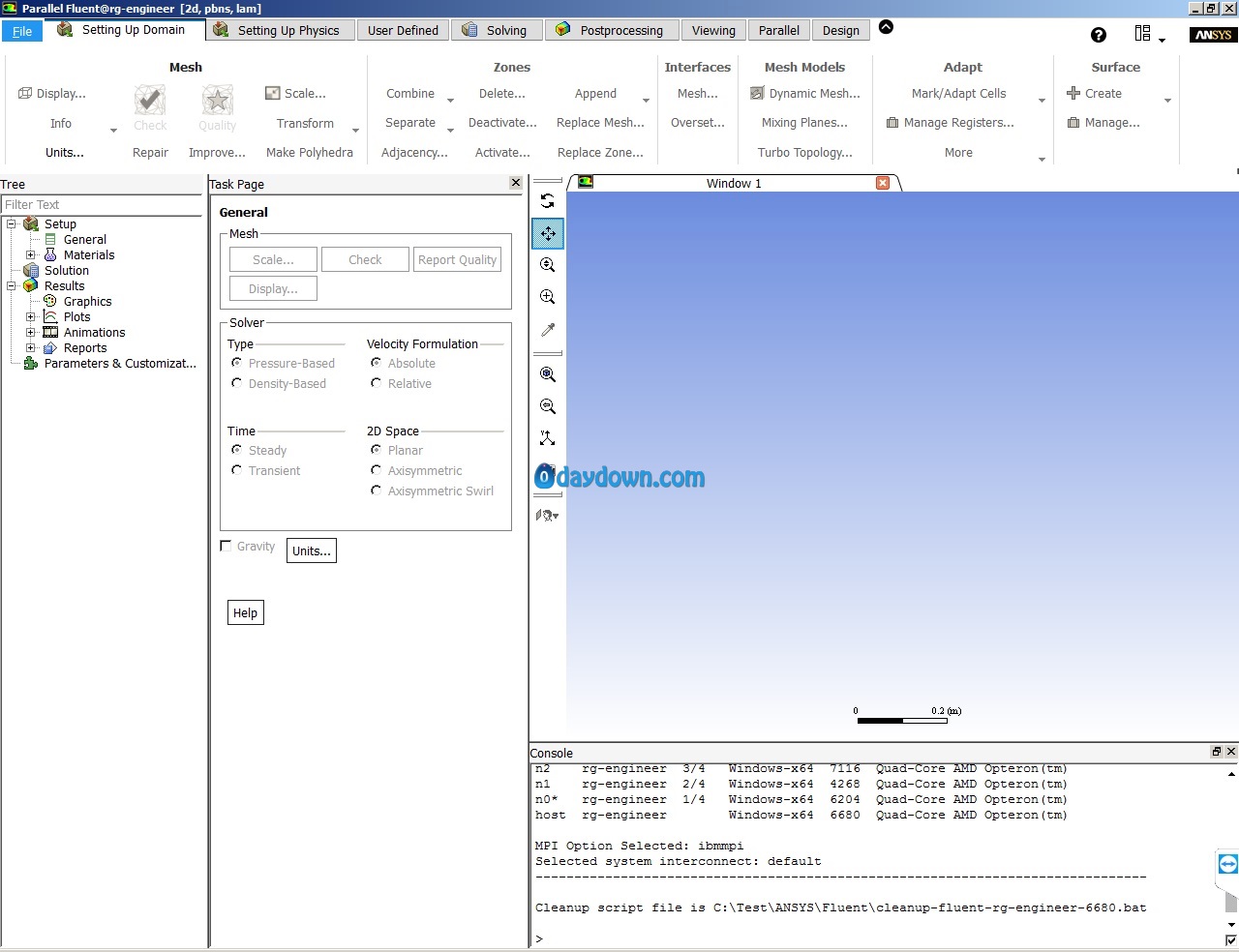Open Dynamic Mesh... settings
Viewport: 1239px width, 952px height.
coord(805,94)
